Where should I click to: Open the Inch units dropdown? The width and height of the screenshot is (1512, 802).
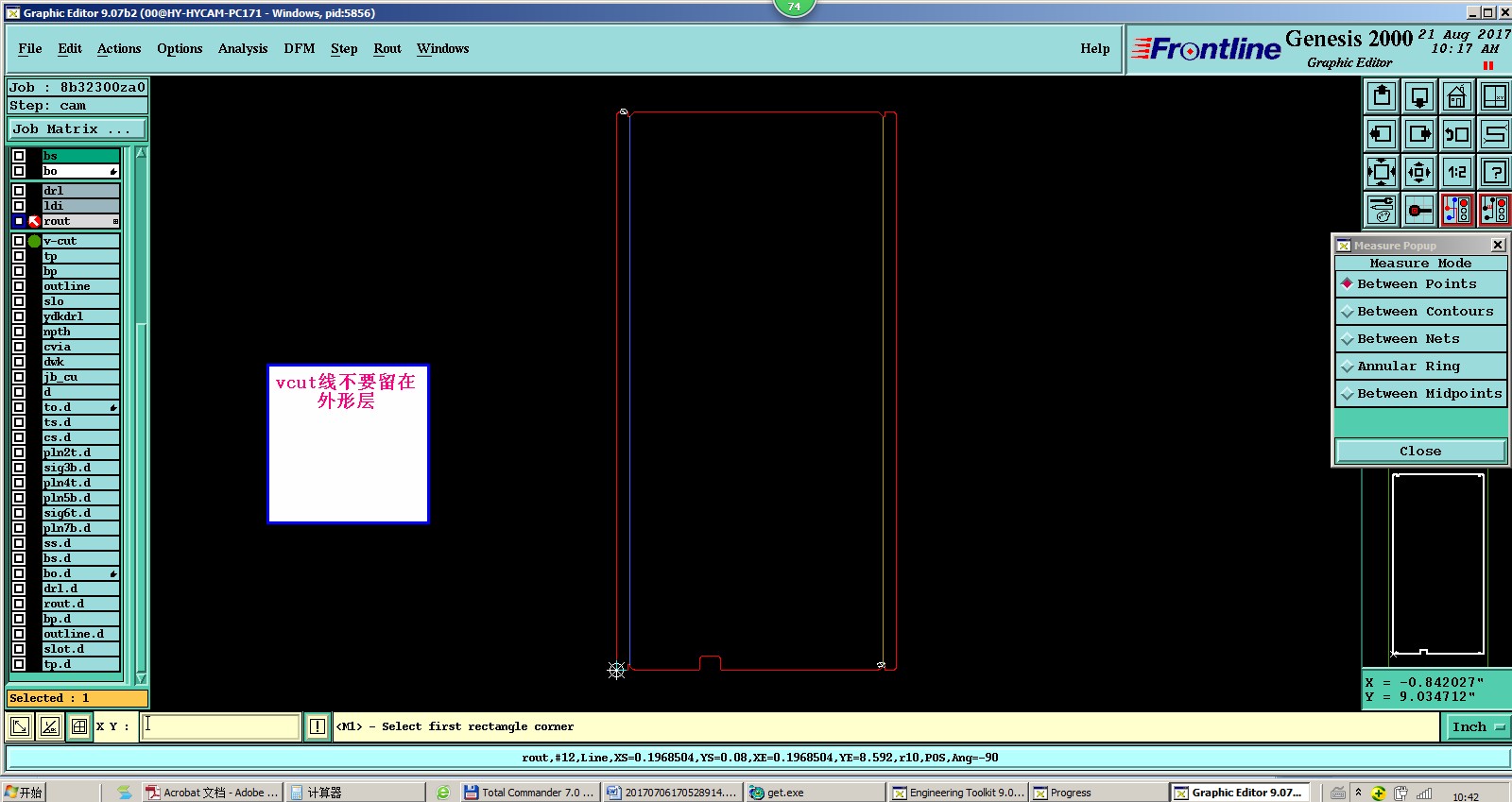(x=1478, y=726)
